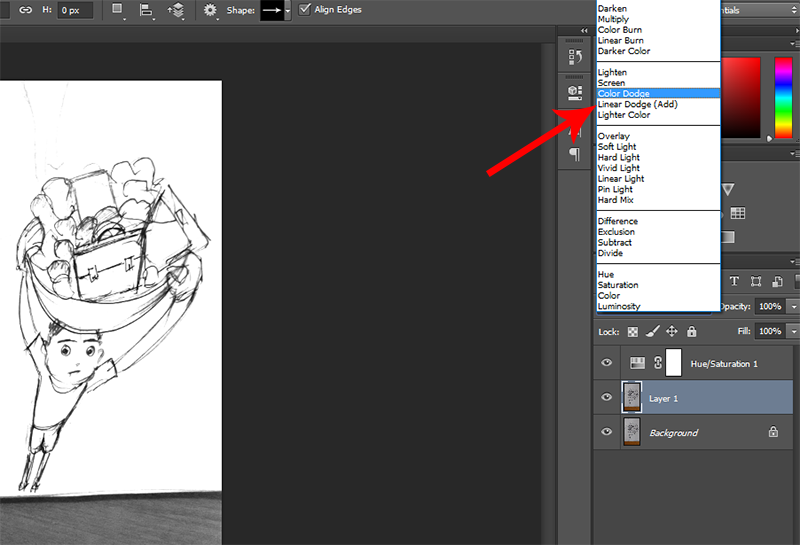Choose Luminosity blend mode
The height and width of the screenshot is (545, 800).
tap(658, 306)
